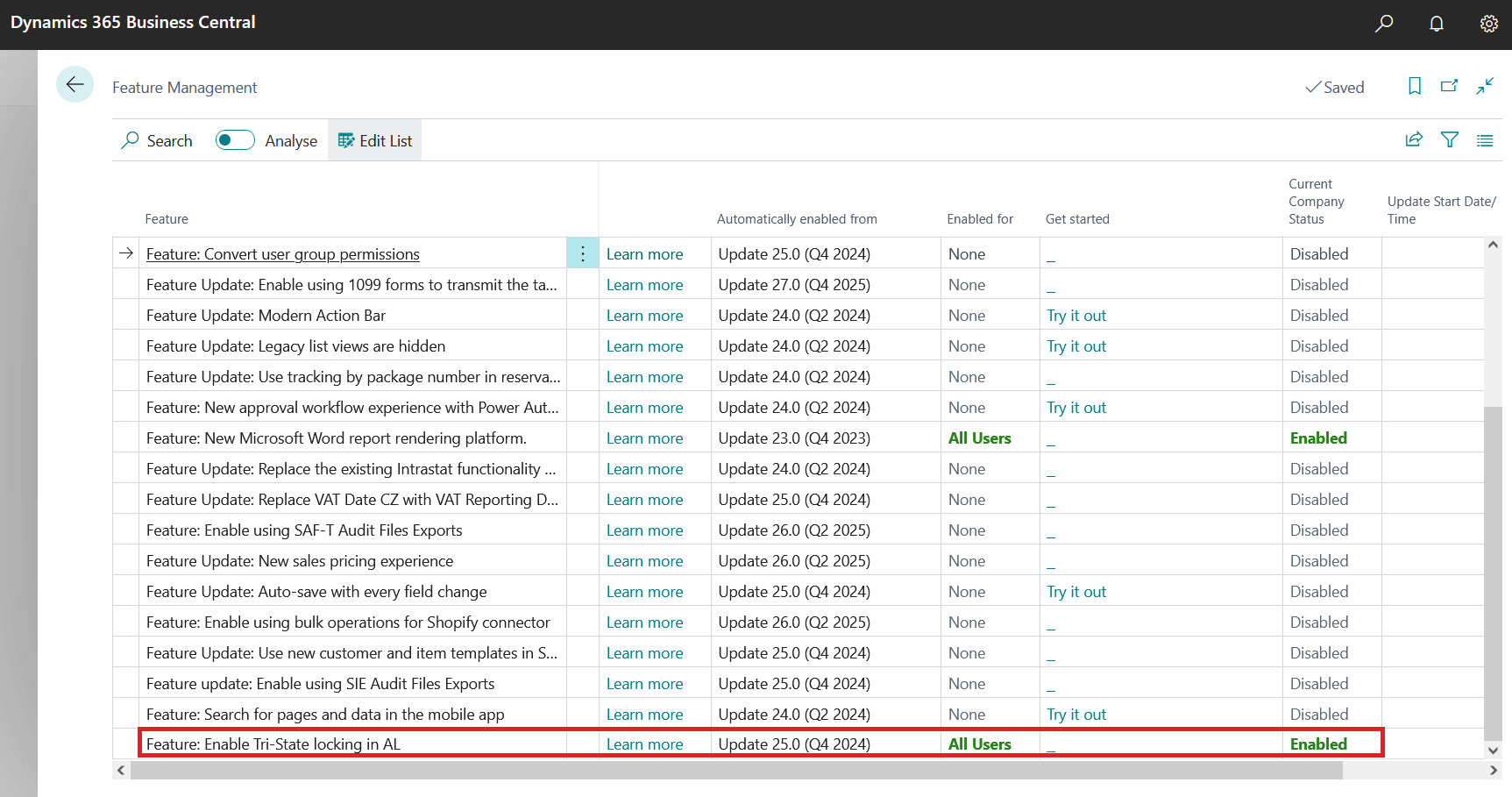The height and width of the screenshot is (797, 1512).
Task: Click the share icon in the toolbar
Action: [1414, 139]
